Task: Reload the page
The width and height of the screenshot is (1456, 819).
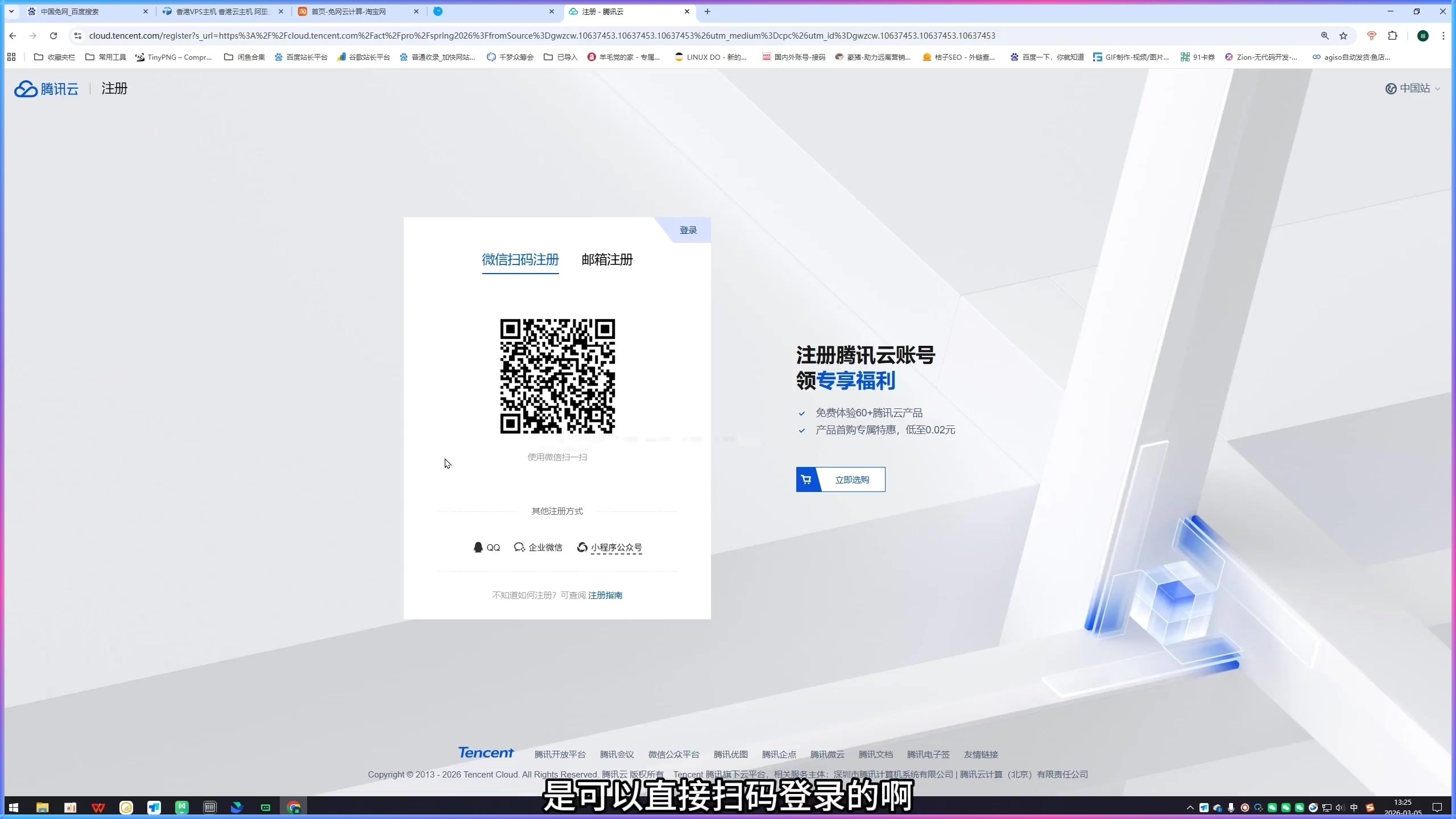Action: pyautogui.click(x=53, y=36)
